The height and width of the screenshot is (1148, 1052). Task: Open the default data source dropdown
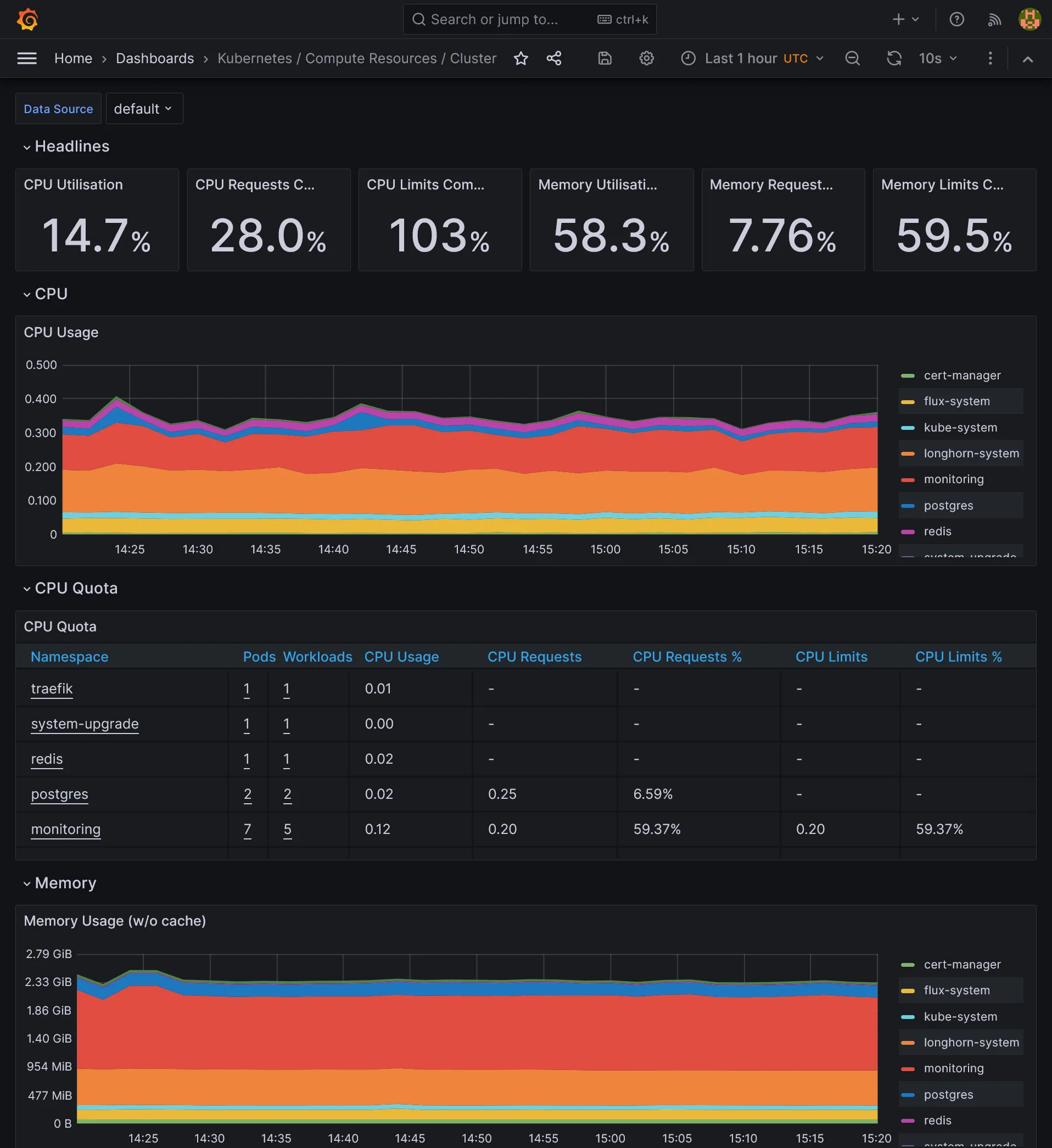(x=143, y=109)
